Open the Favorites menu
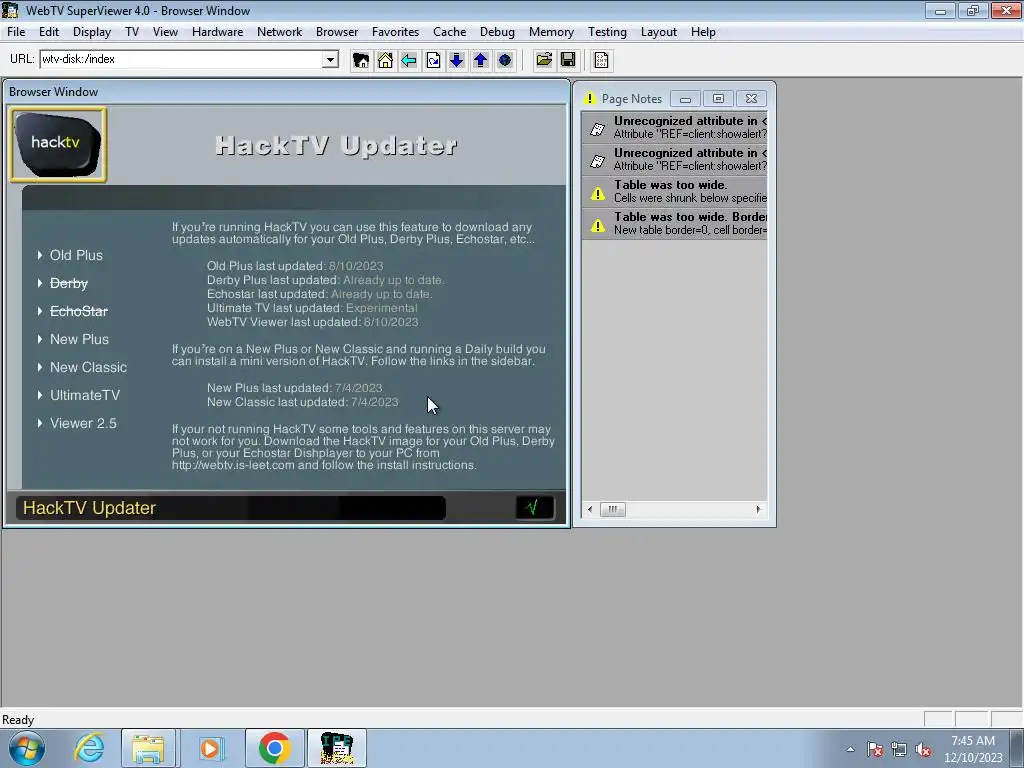Viewport: 1024px width, 768px height. tap(395, 32)
